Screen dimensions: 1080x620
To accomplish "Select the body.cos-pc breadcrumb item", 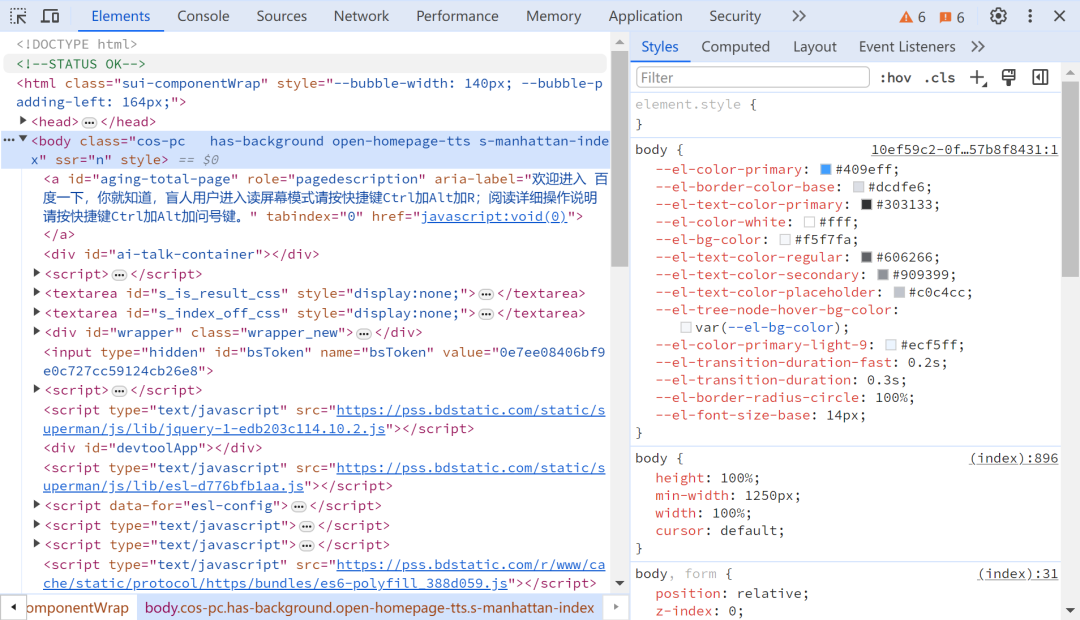I will coord(369,608).
